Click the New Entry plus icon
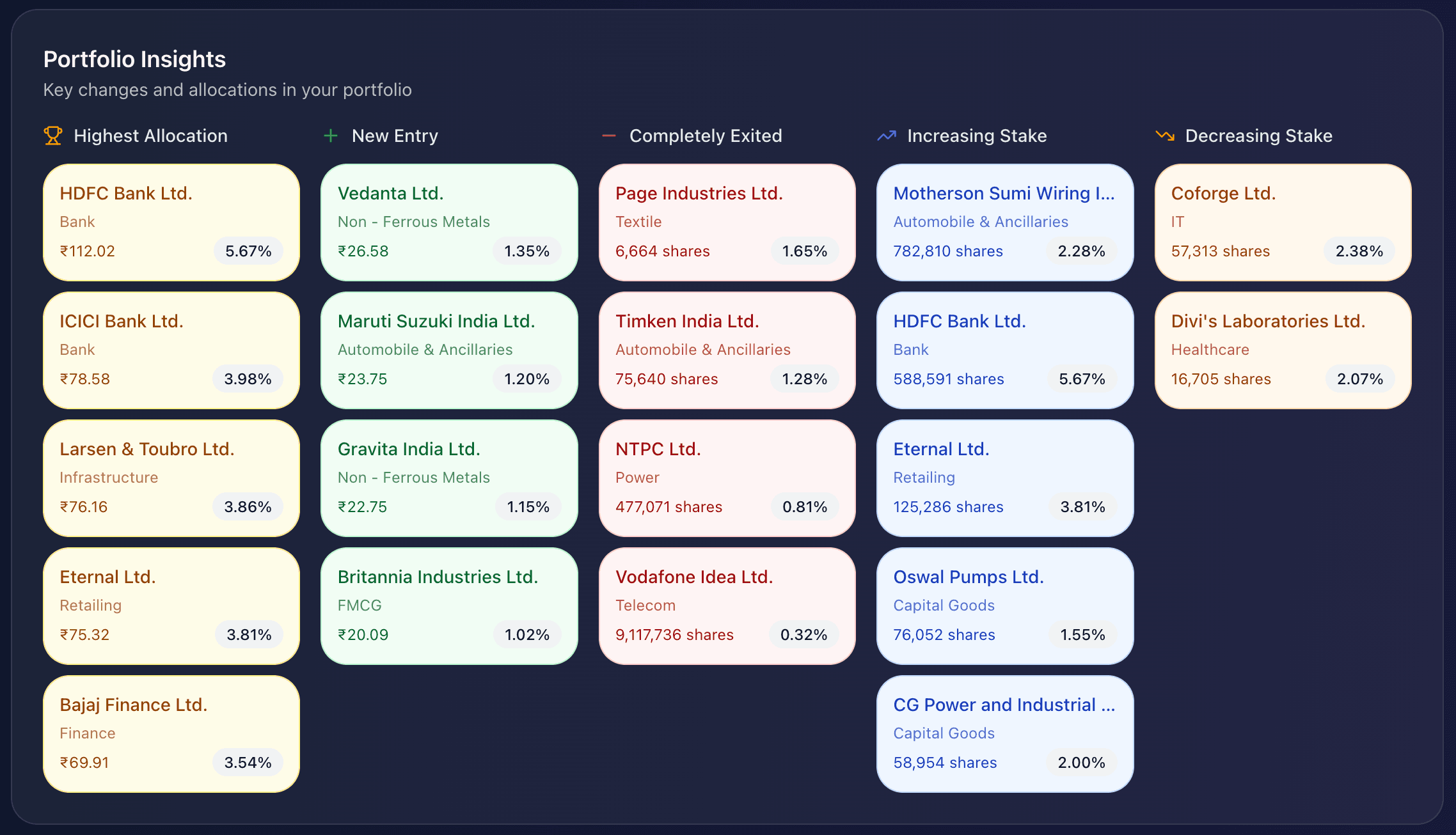 tap(331, 136)
